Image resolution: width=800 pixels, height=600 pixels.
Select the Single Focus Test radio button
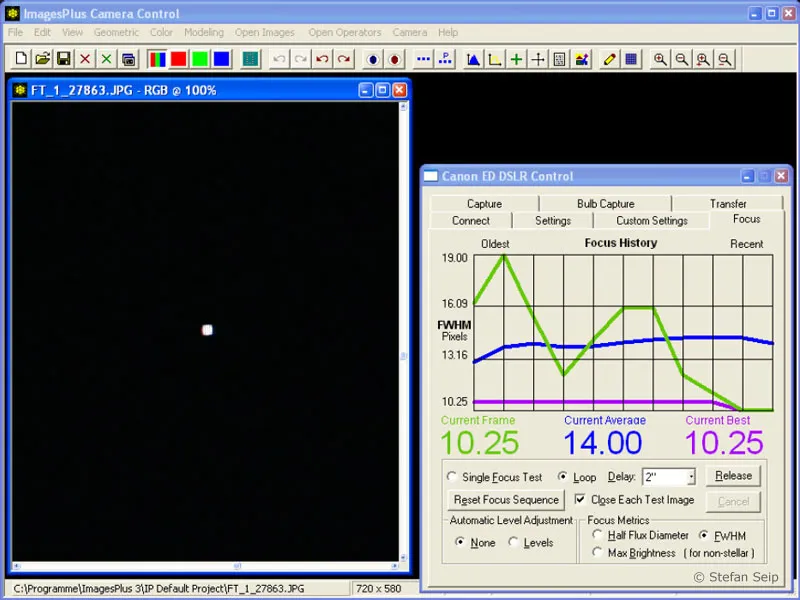pos(452,477)
